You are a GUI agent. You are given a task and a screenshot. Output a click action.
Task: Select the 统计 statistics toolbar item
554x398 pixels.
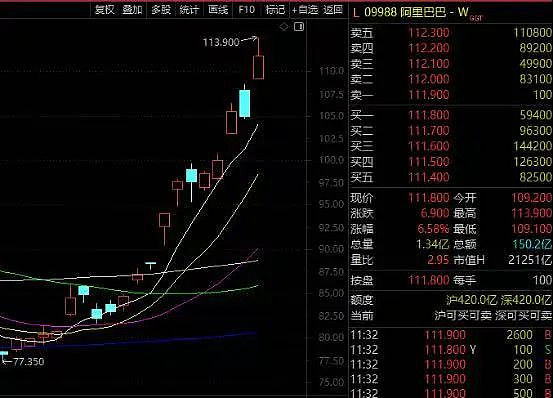(x=189, y=10)
